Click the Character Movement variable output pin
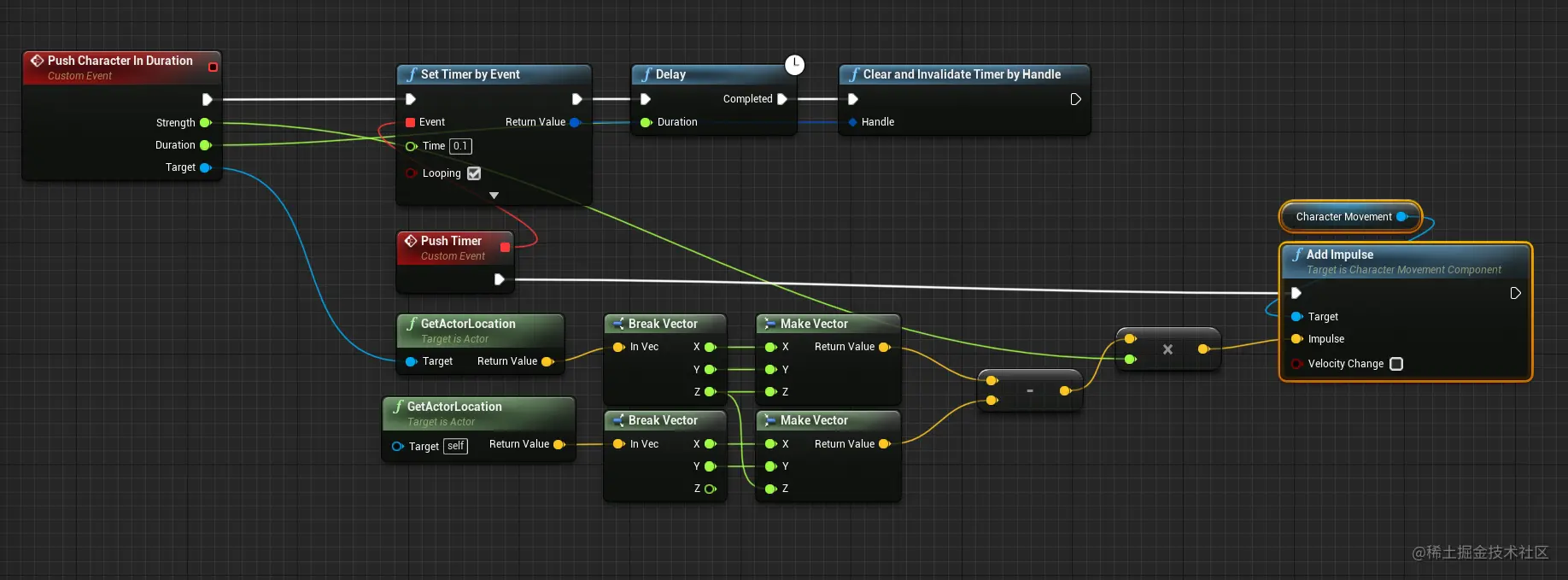 [1401, 217]
